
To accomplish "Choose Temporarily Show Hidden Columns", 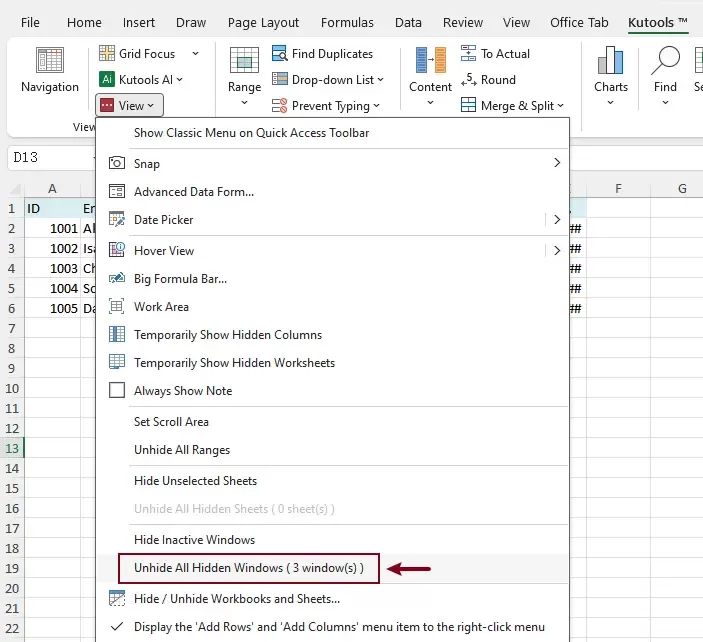I will (332, 335).
